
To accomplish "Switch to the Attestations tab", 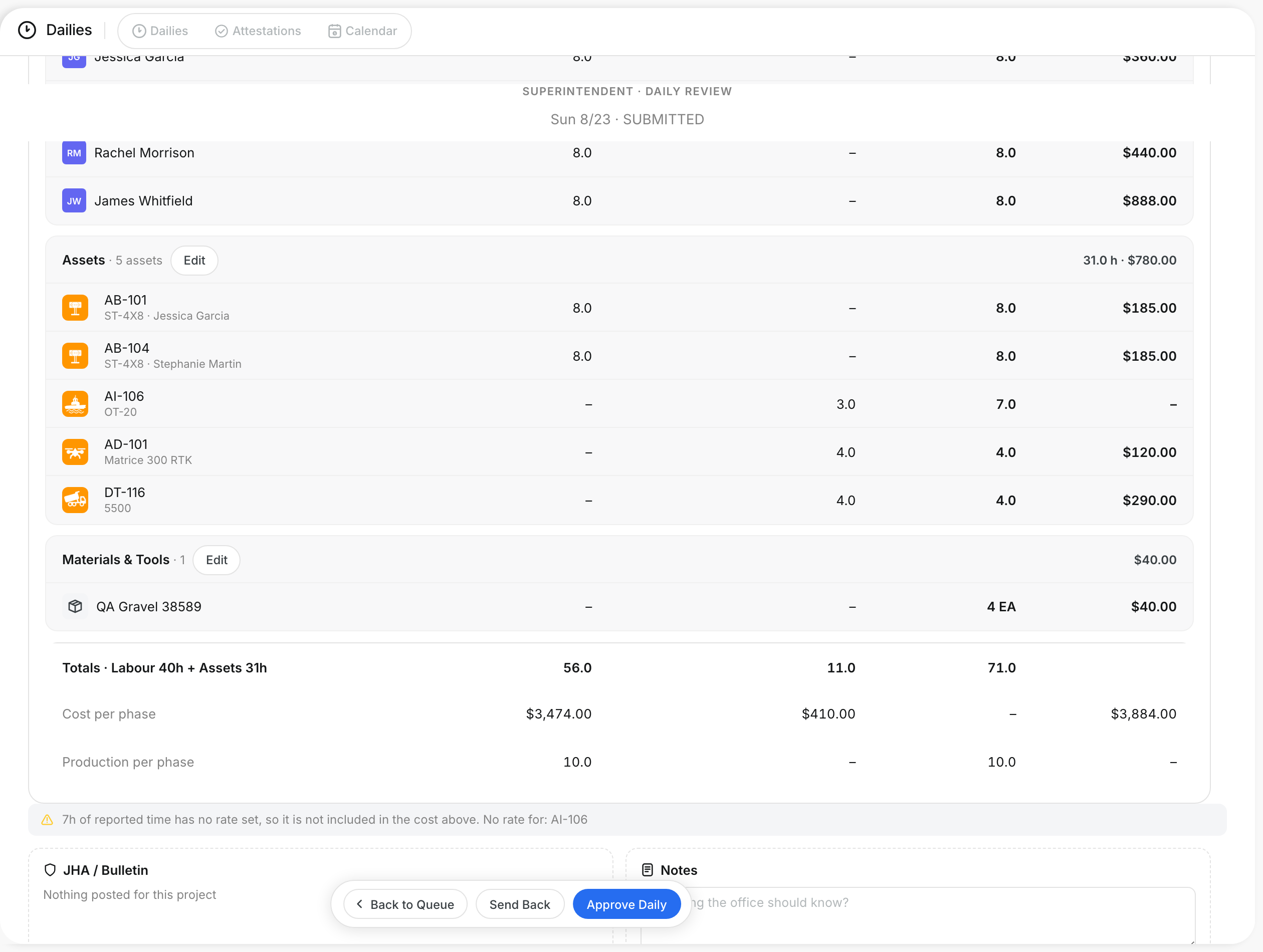I will 258,31.
